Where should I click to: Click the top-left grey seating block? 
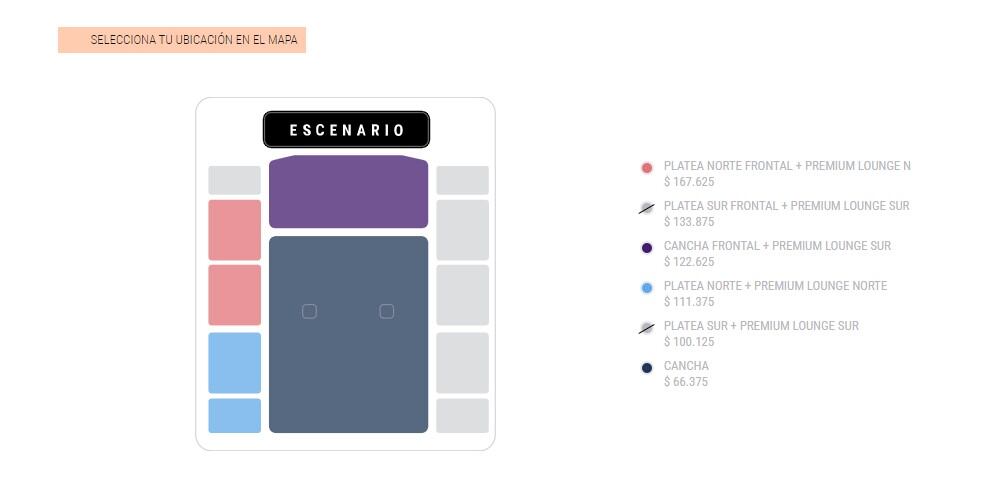(234, 180)
